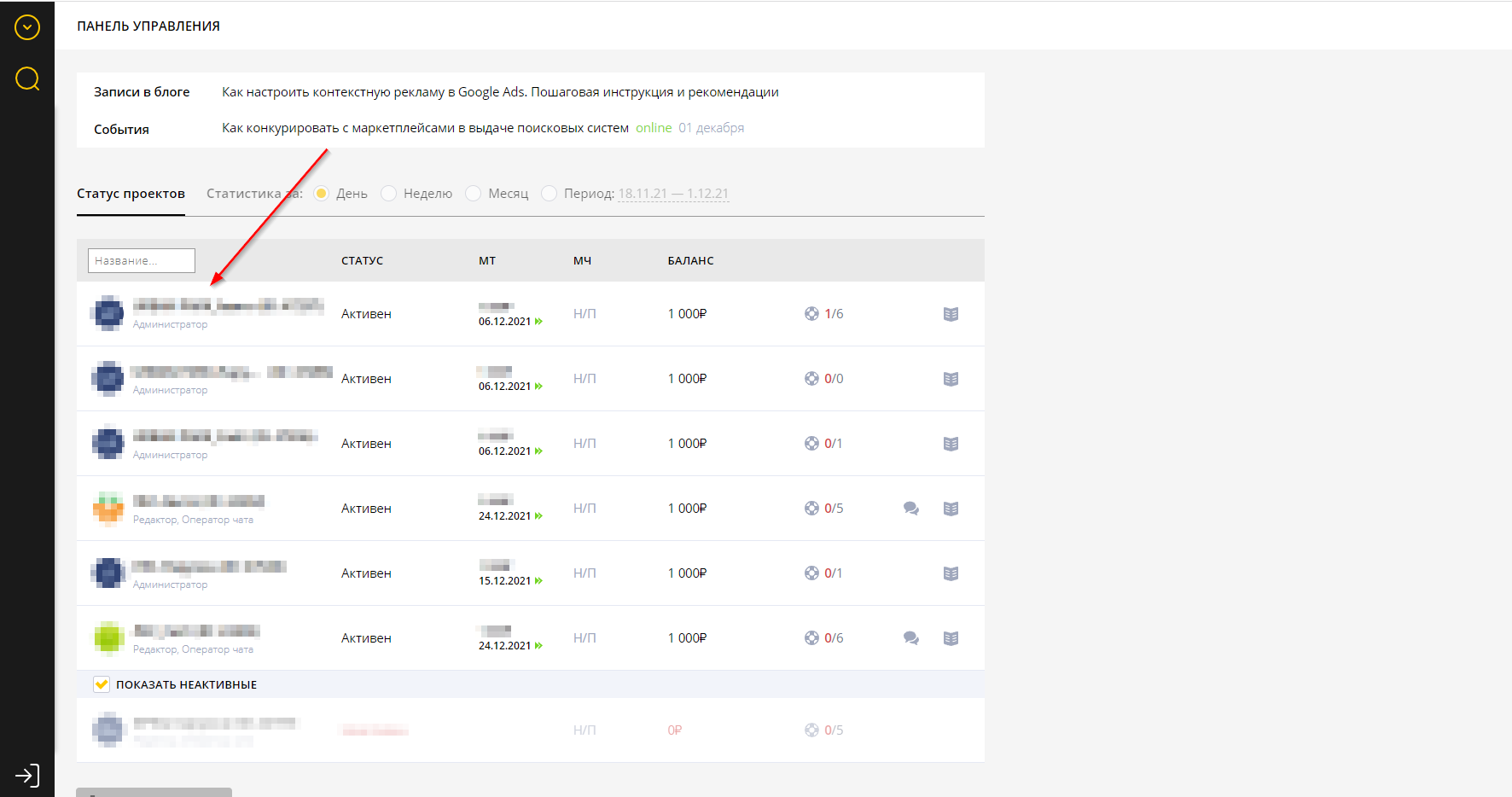1512x797 pixels.
Task: Click the support lifebuoy icon next to 1/6
Action: pyautogui.click(x=811, y=314)
